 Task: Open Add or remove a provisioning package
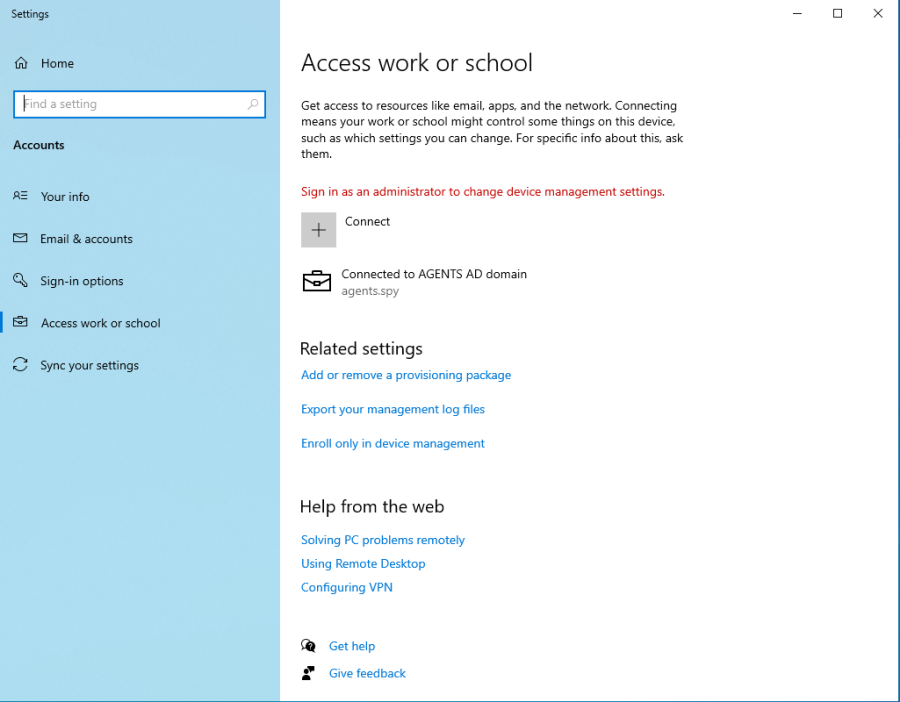(406, 374)
